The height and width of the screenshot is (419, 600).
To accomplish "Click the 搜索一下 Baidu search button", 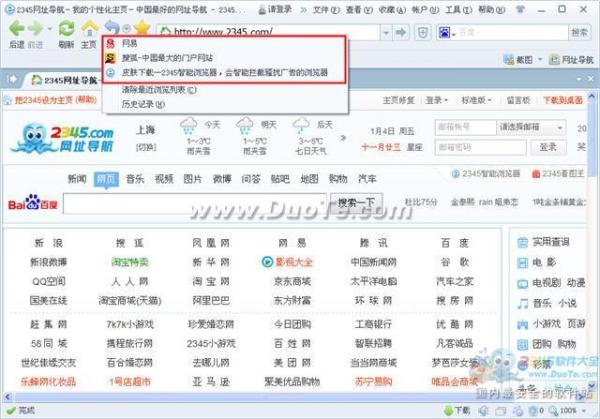I will [356, 203].
